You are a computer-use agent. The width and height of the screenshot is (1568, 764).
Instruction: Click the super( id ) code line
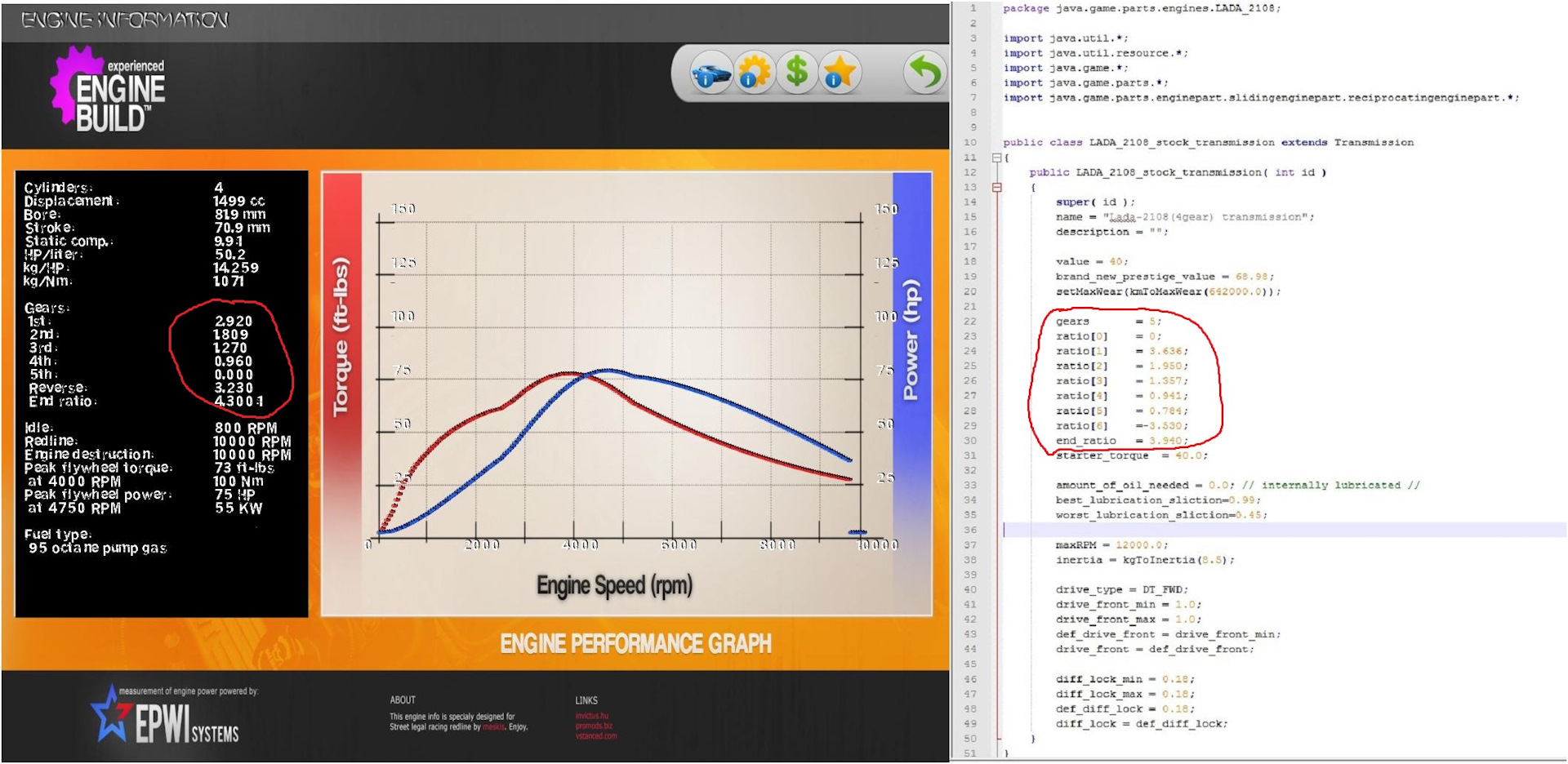(x=1095, y=202)
